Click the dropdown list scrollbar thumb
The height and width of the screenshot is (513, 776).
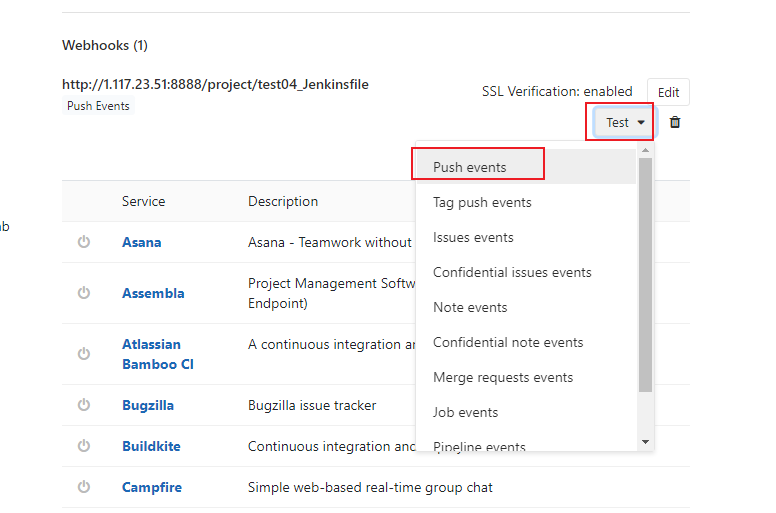click(x=645, y=275)
